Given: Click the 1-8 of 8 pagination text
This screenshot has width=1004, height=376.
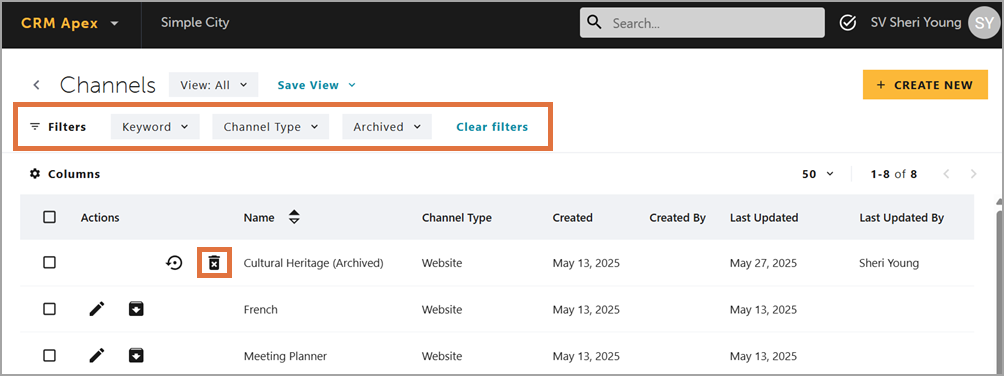Looking at the screenshot, I should pos(894,174).
